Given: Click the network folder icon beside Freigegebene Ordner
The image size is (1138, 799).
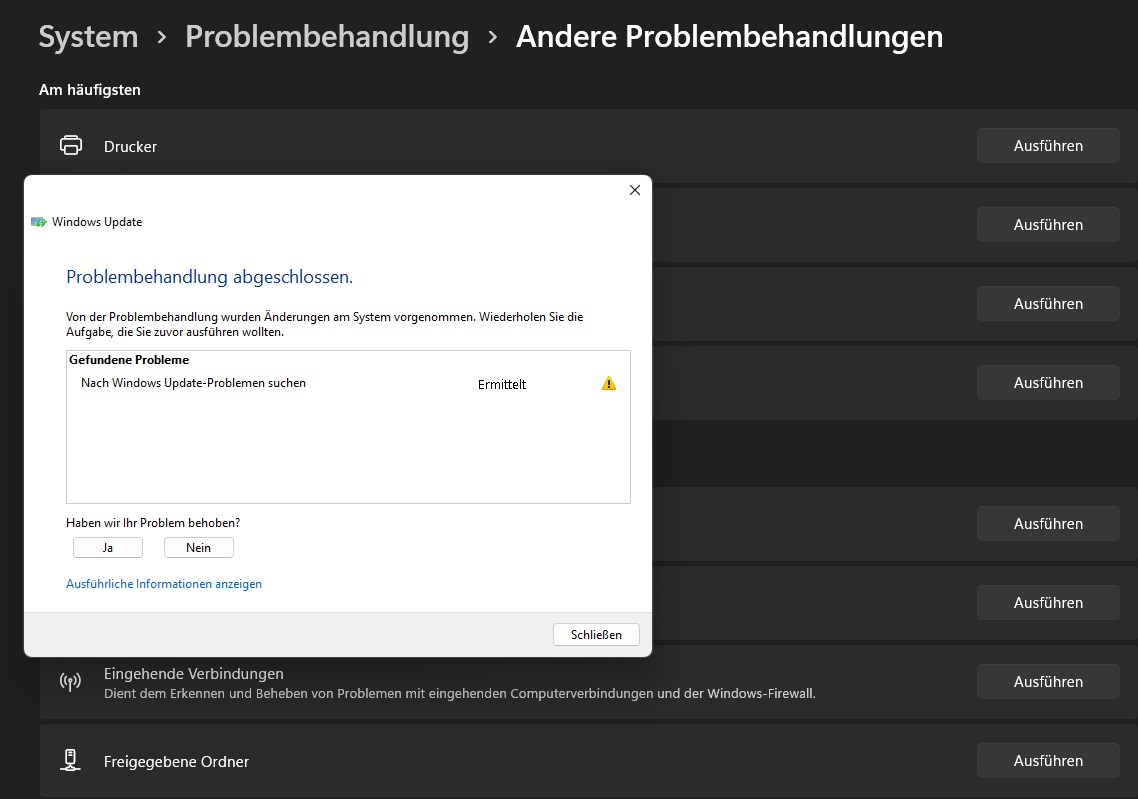Looking at the screenshot, I should (x=70, y=761).
